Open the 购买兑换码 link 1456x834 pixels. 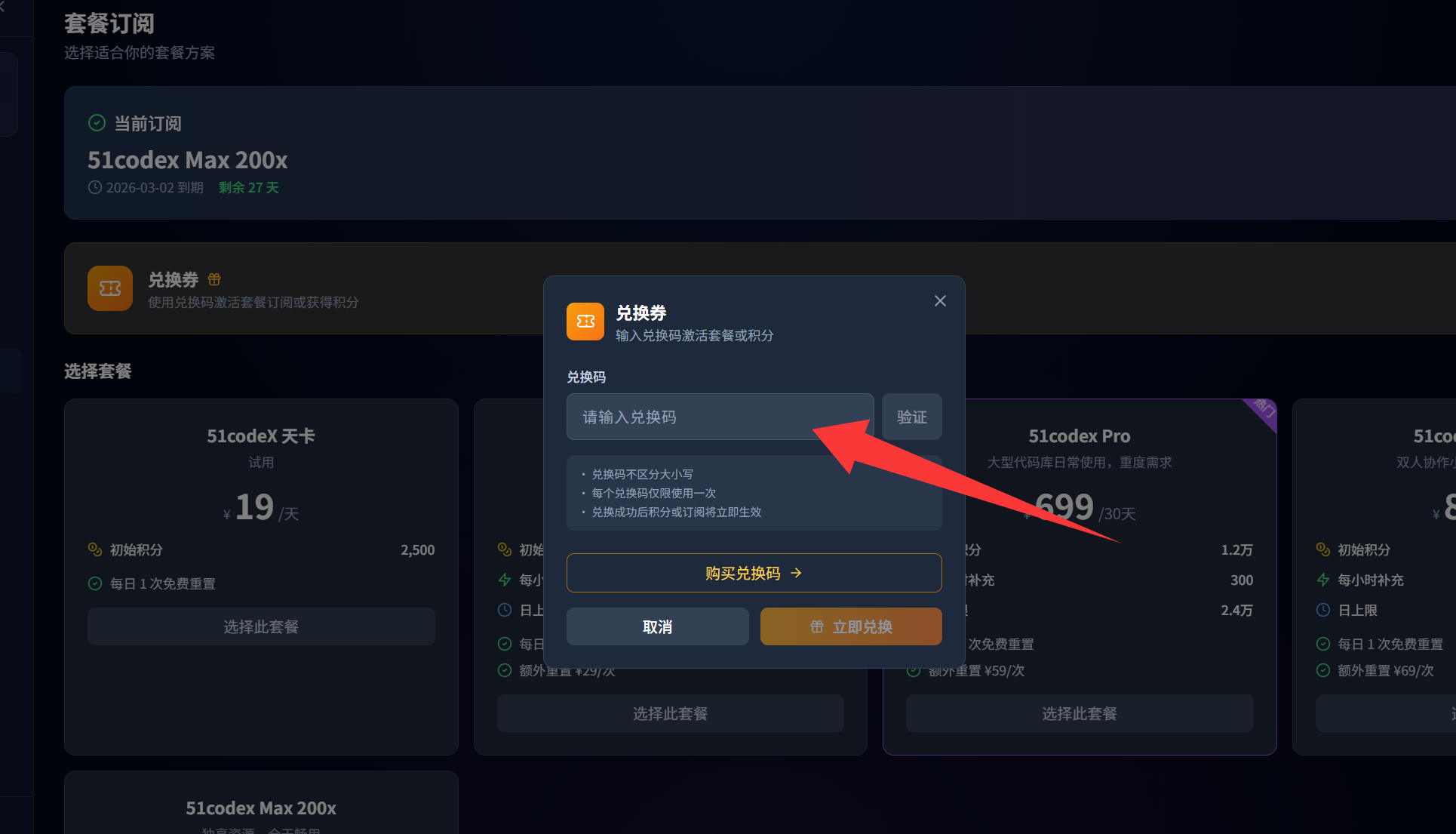(754, 573)
